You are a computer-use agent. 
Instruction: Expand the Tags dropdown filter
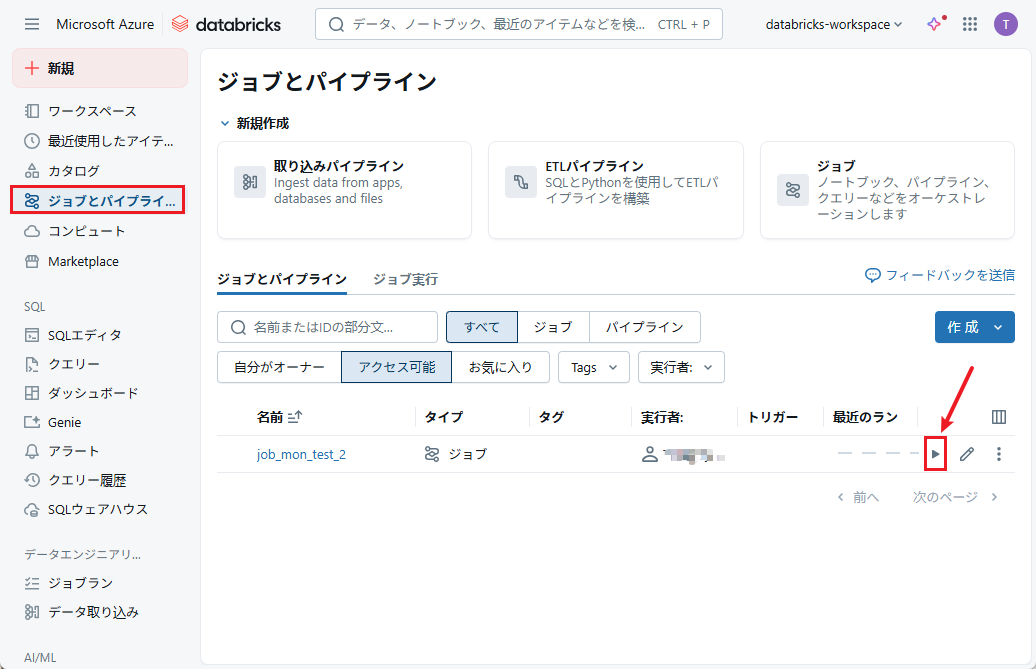pos(593,367)
